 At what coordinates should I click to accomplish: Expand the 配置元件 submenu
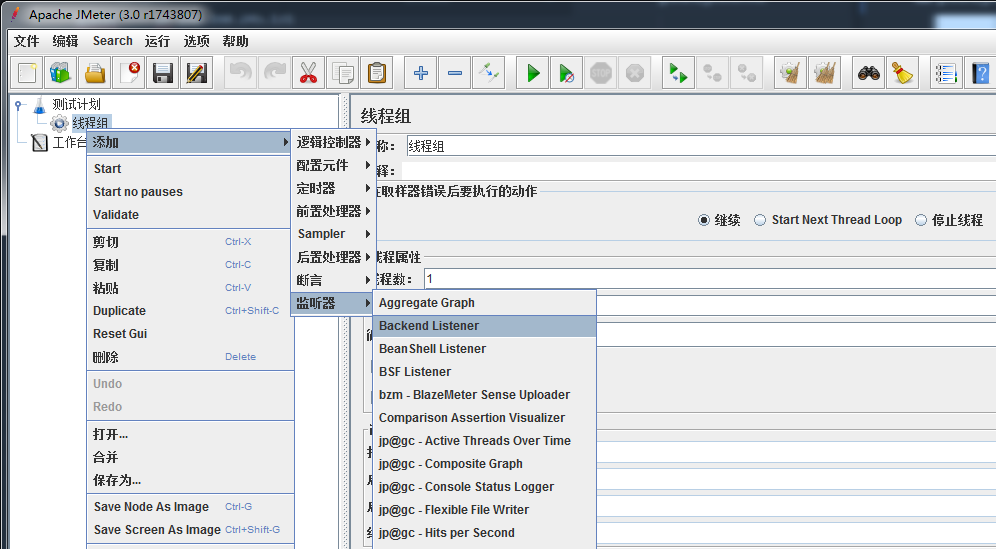(x=333, y=165)
